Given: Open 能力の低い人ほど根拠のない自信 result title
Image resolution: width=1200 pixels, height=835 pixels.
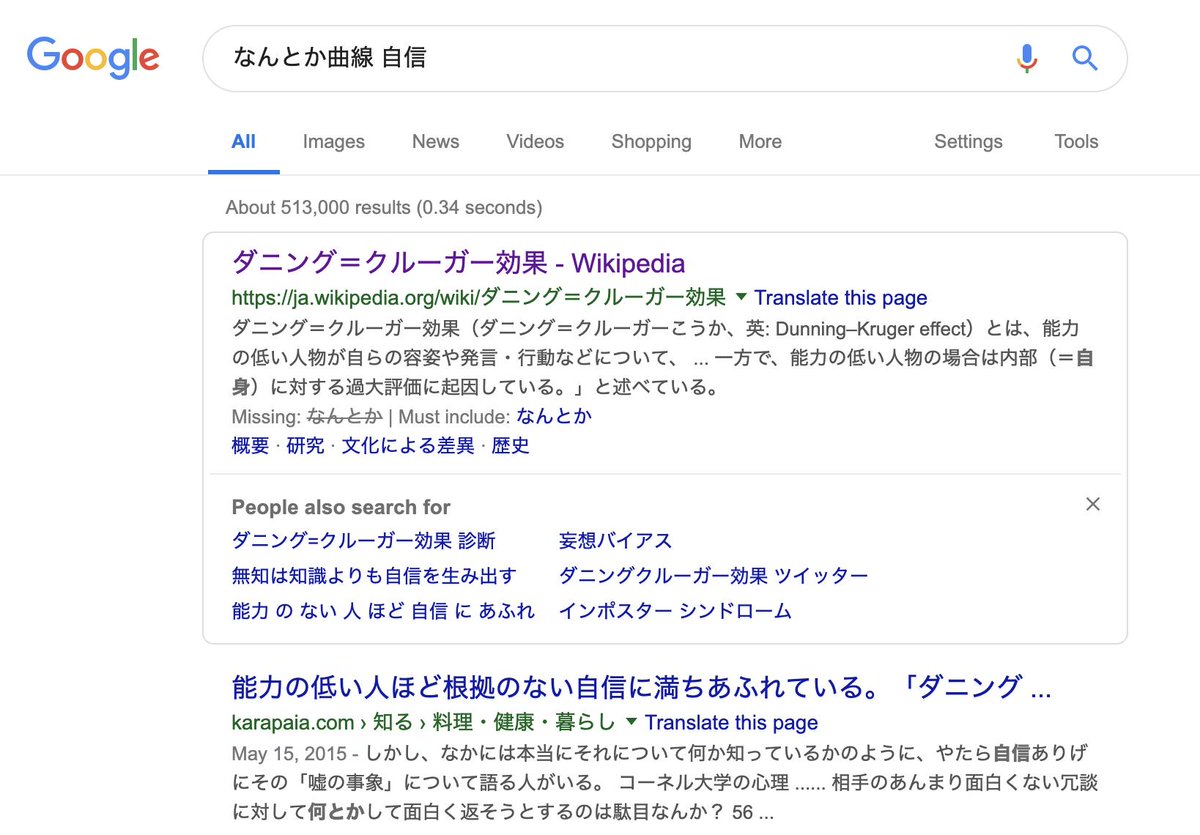Looking at the screenshot, I should click(642, 688).
